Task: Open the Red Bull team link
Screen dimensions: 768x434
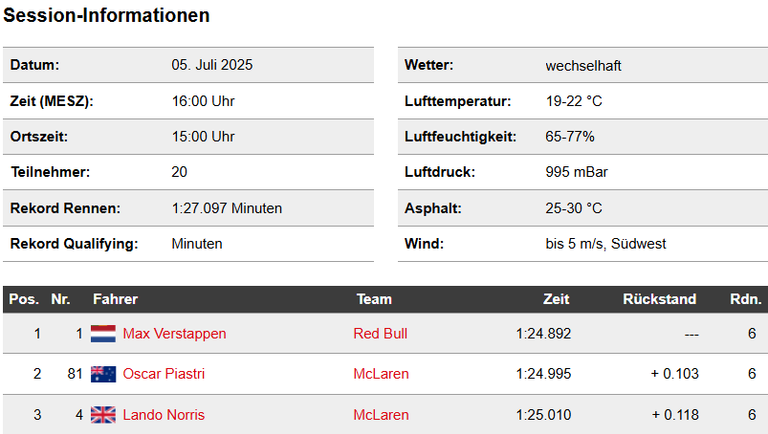Action: 381,334
